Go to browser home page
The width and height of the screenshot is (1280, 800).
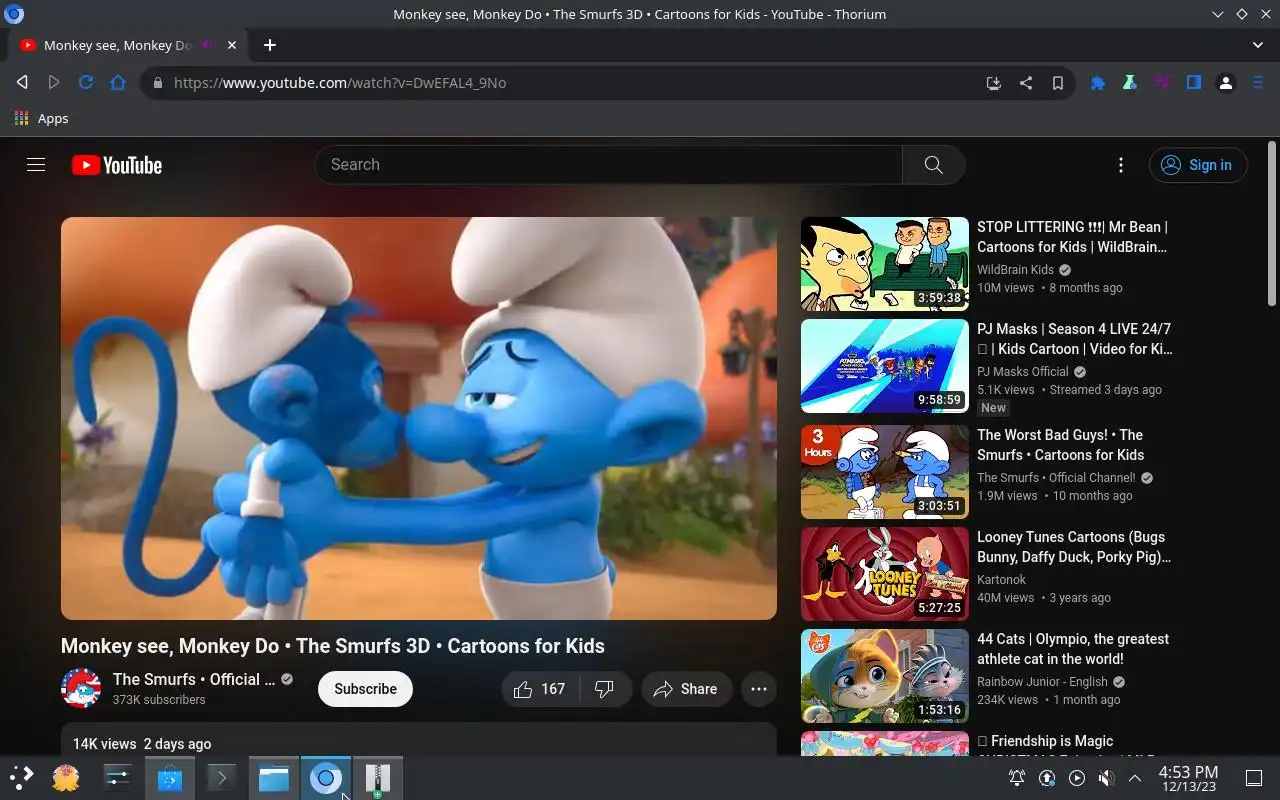pos(118,83)
